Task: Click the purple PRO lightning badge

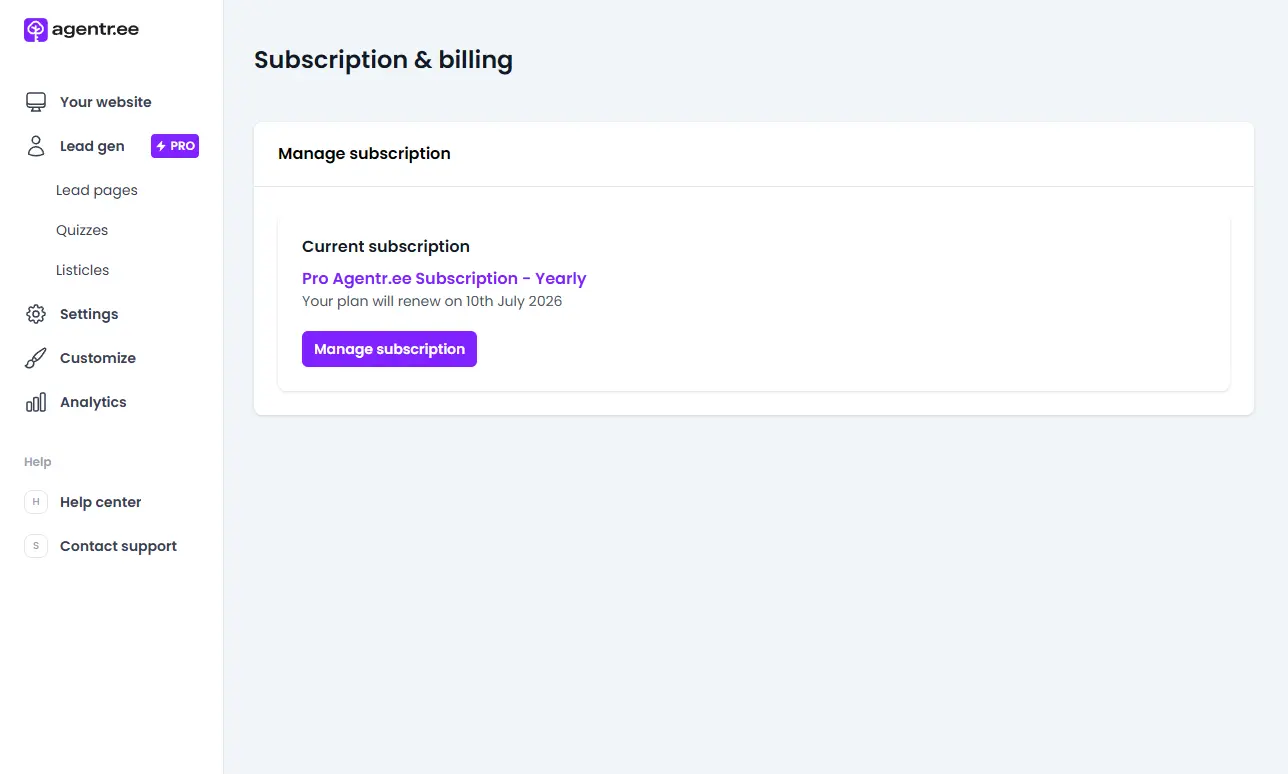Action: pos(175,146)
